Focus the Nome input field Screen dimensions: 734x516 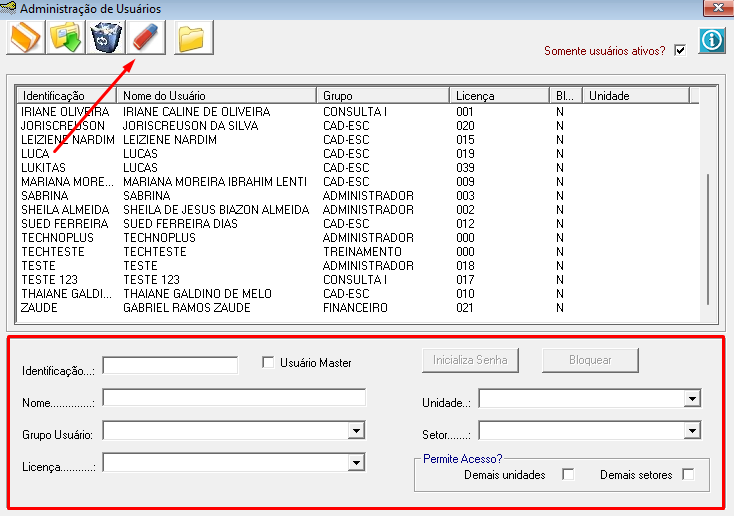coord(234,398)
